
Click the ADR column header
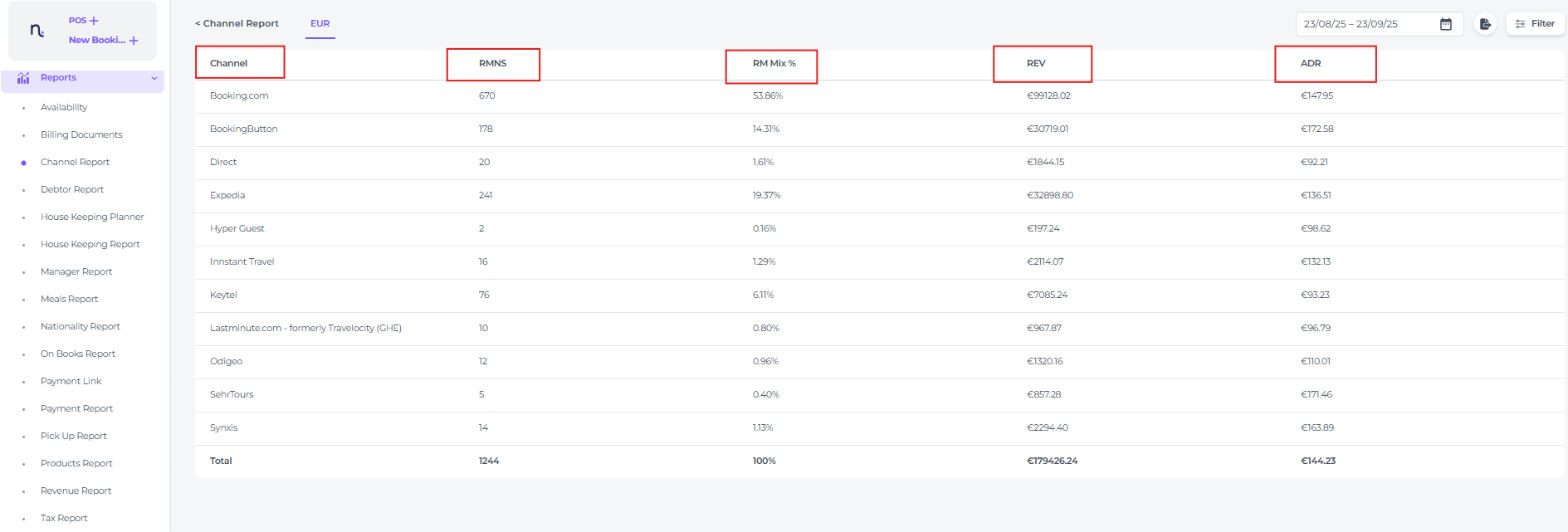[1311, 63]
